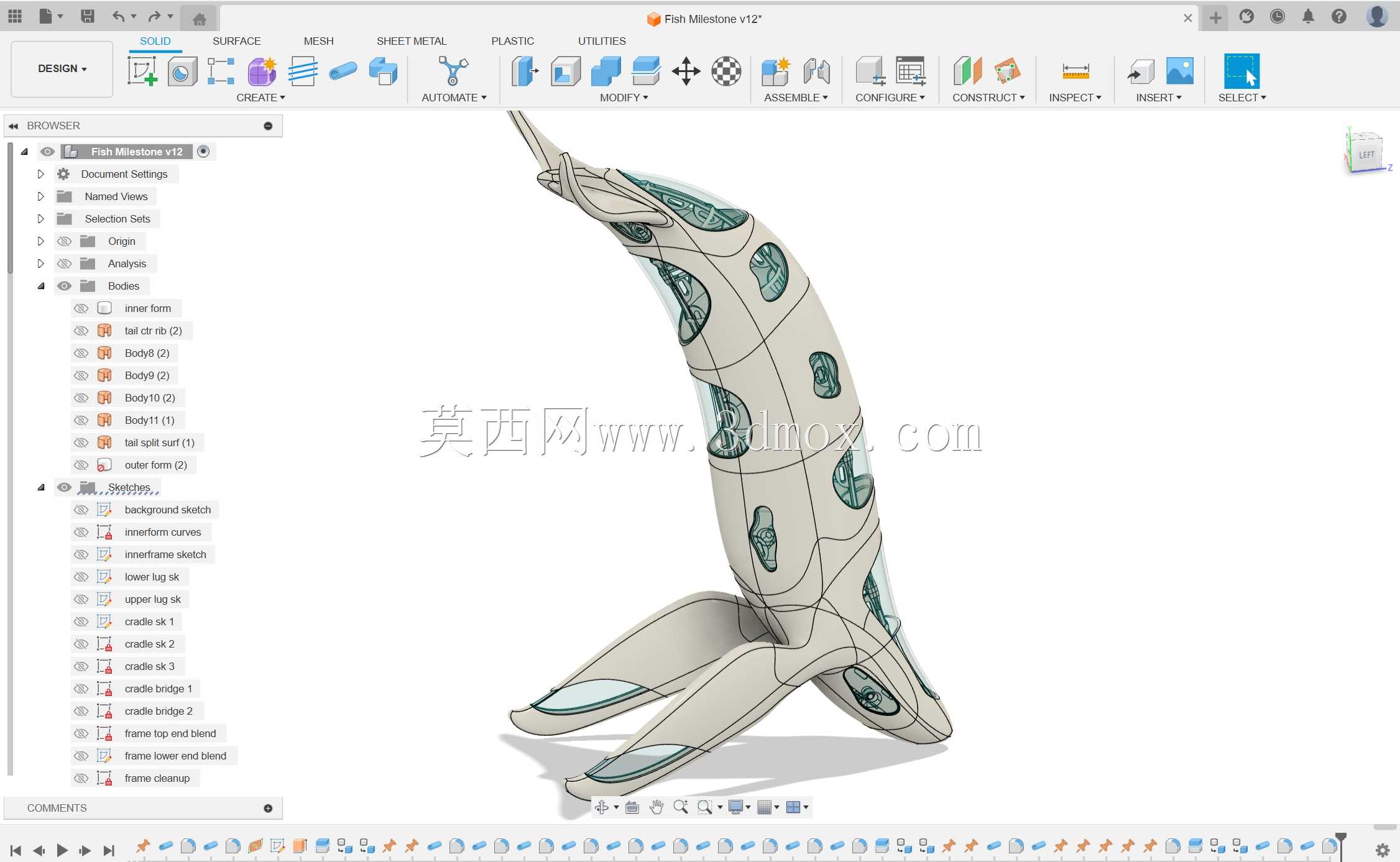The width and height of the screenshot is (1400, 862).
Task: Open the Combine tool
Action: [x=606, y=71]
